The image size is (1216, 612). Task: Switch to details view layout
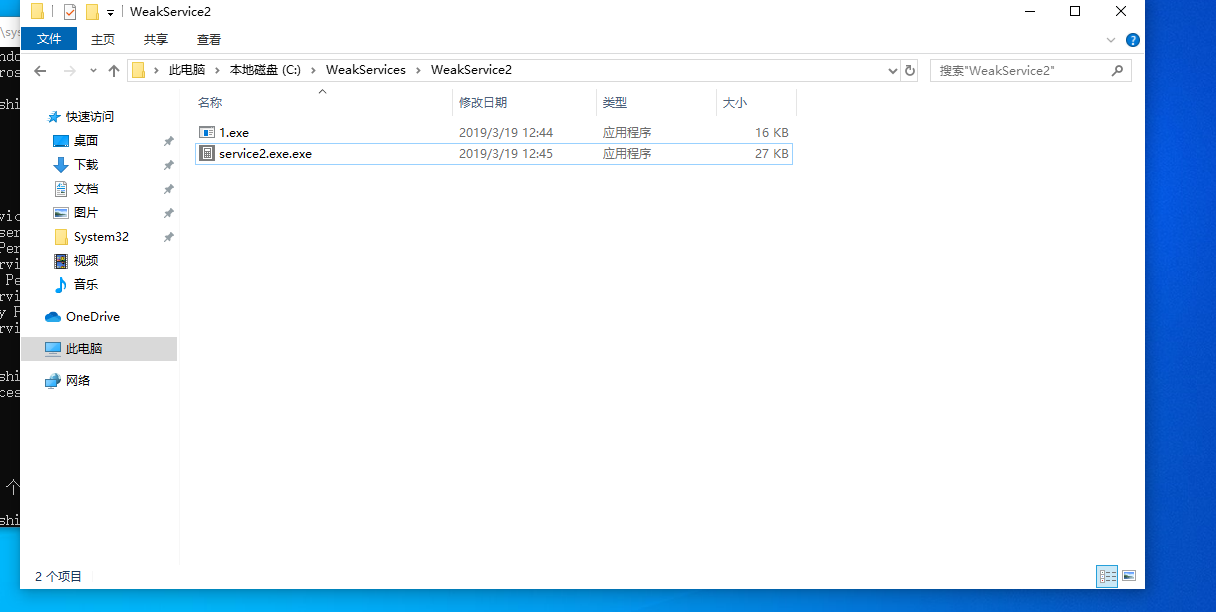[1107, 576]
